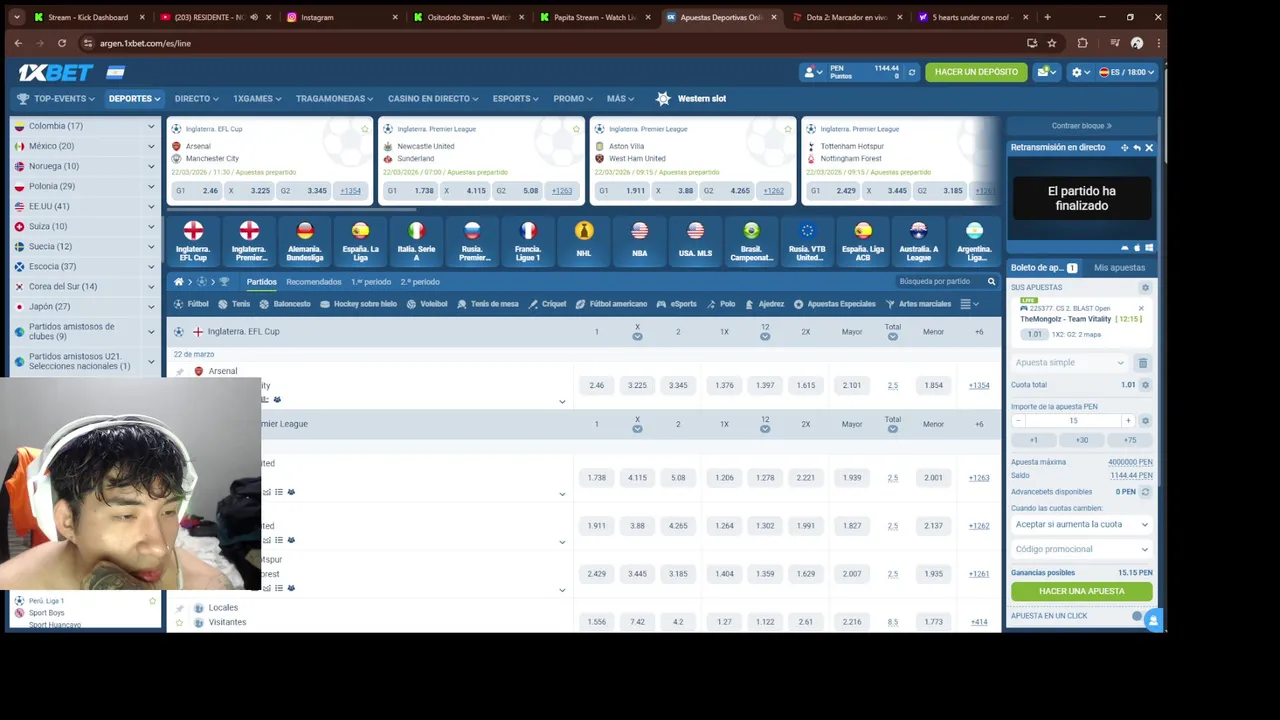1280x720 pixels.
Task: Open TOP-EVENTS menu
Action: click(x=56, y=99)
